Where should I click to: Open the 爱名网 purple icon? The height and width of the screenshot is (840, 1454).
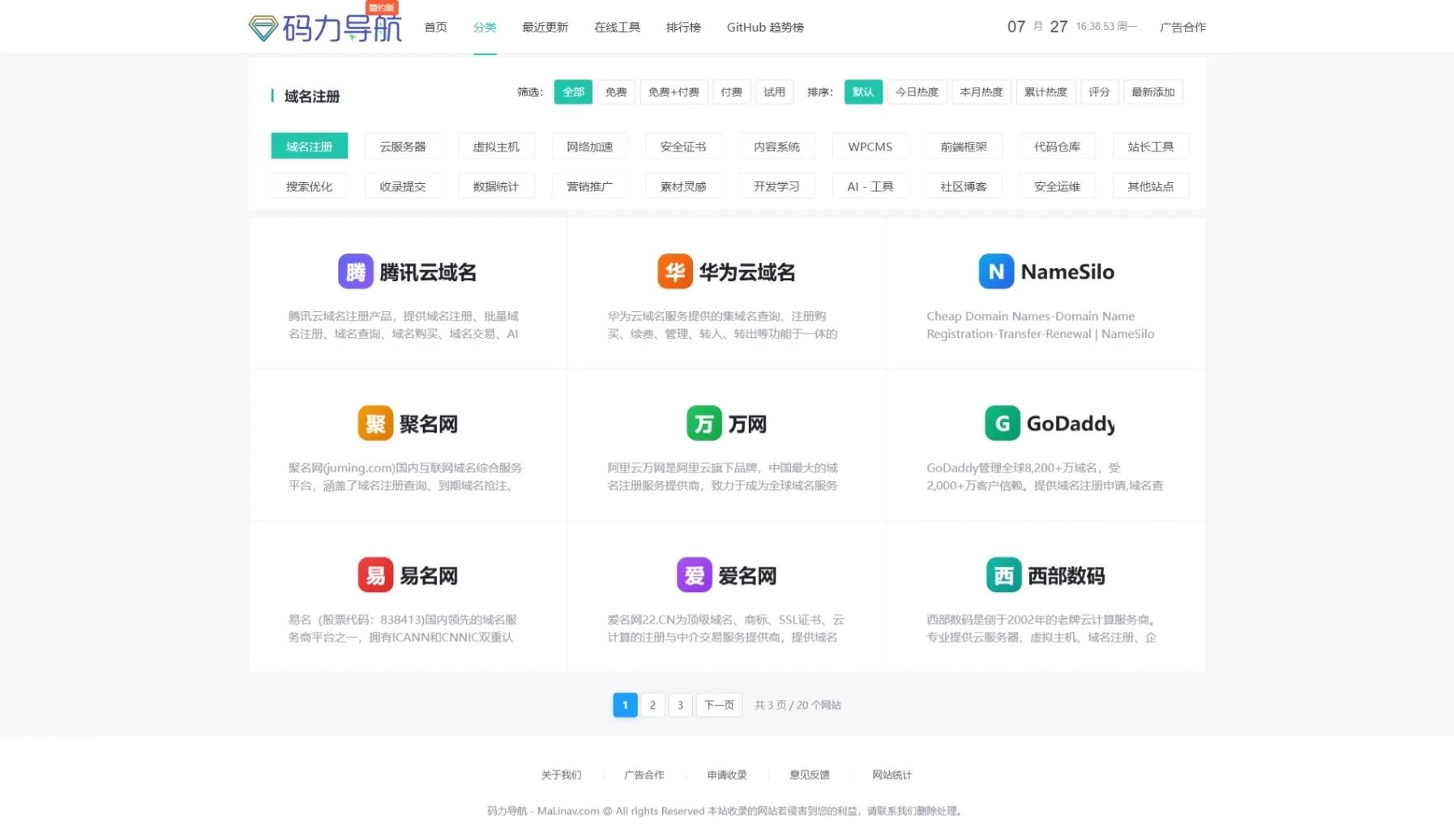point(695,575)
